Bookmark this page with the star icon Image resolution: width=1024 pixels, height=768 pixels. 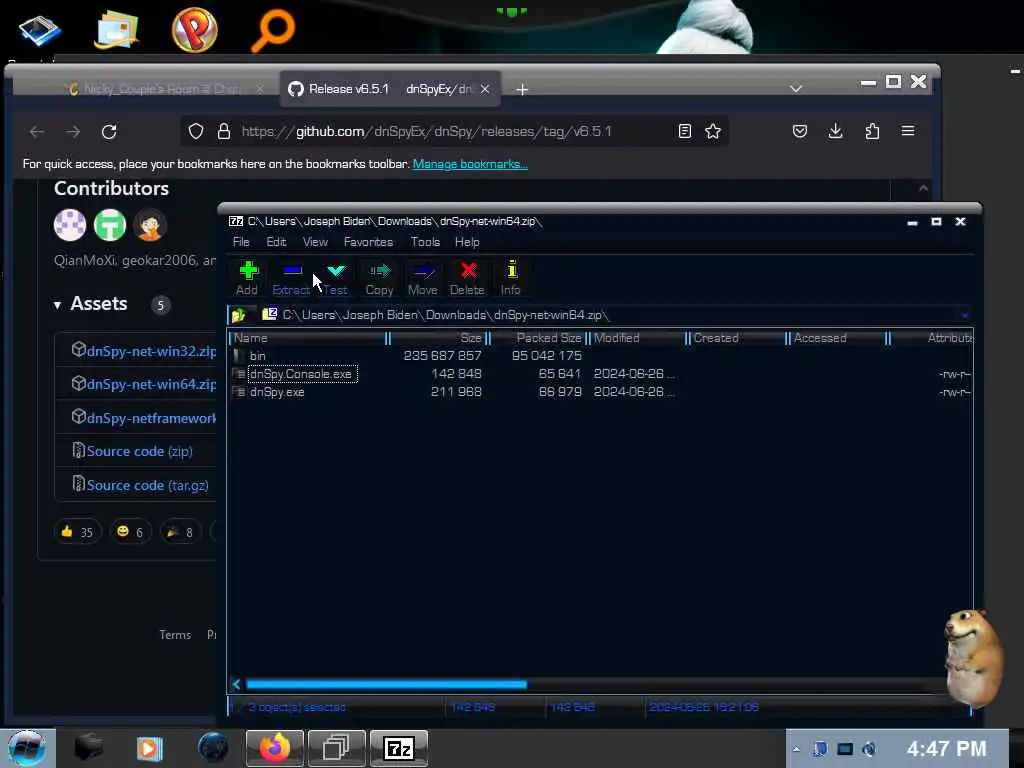(713, 131)
